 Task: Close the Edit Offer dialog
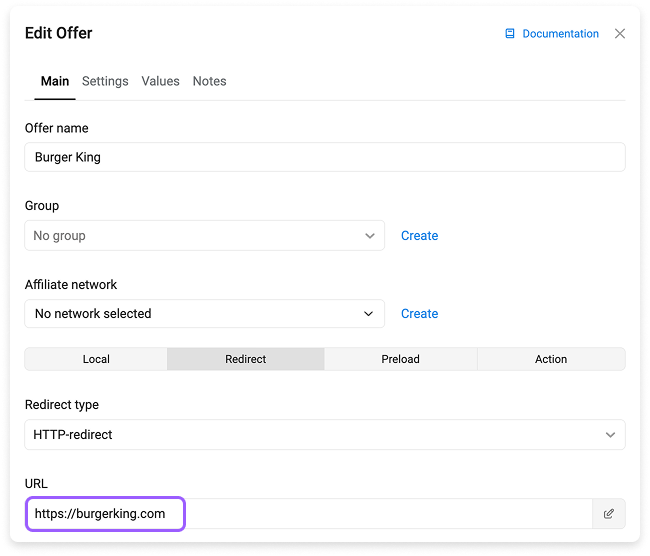(x=619, y=34)
